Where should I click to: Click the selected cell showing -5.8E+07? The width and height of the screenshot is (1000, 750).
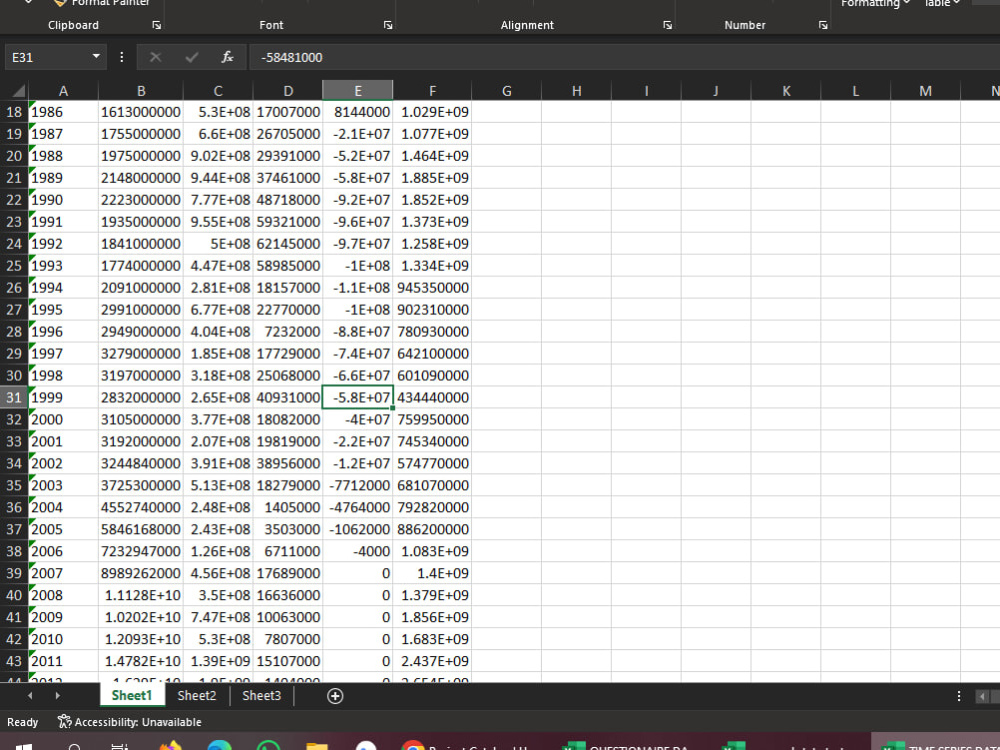pyautogui.click(x=358, y=397)
